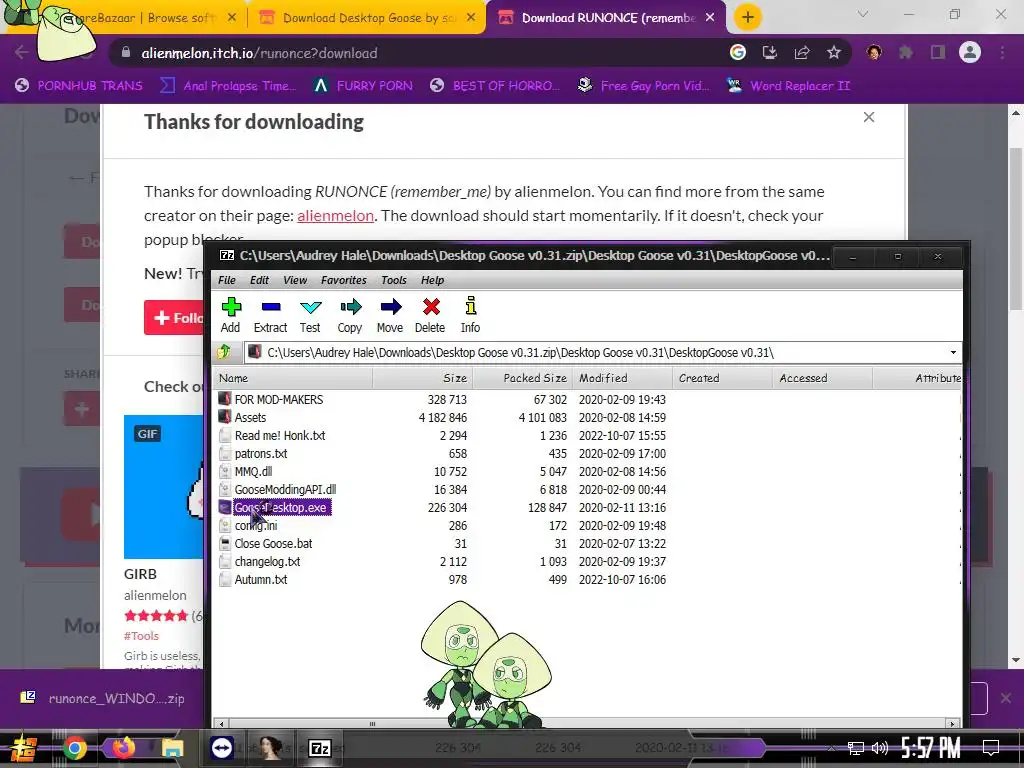
Task: Open the BEST OF HORRO... bookmark
Action: coord(494,86)
